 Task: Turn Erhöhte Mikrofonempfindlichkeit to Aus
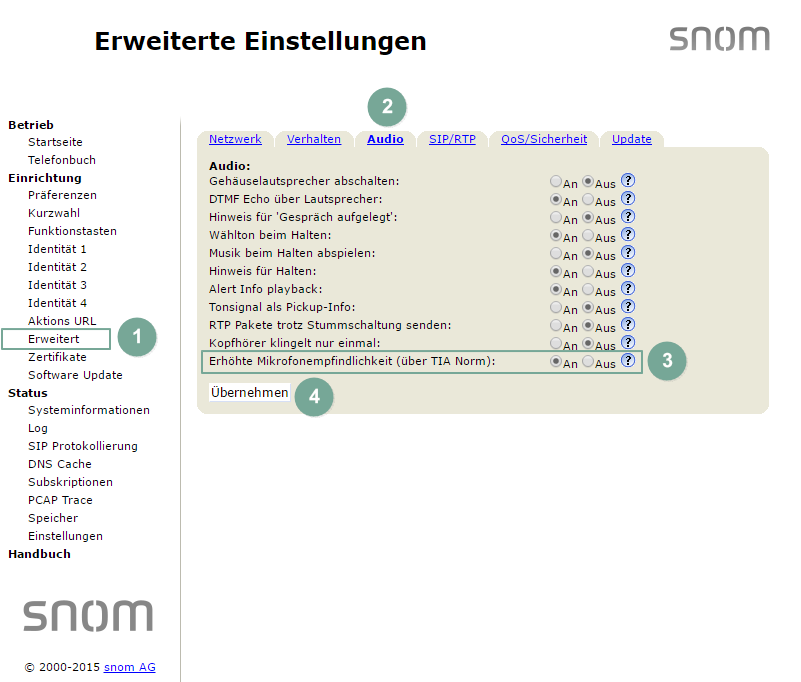pyautogui.click(x=588, y=363)
